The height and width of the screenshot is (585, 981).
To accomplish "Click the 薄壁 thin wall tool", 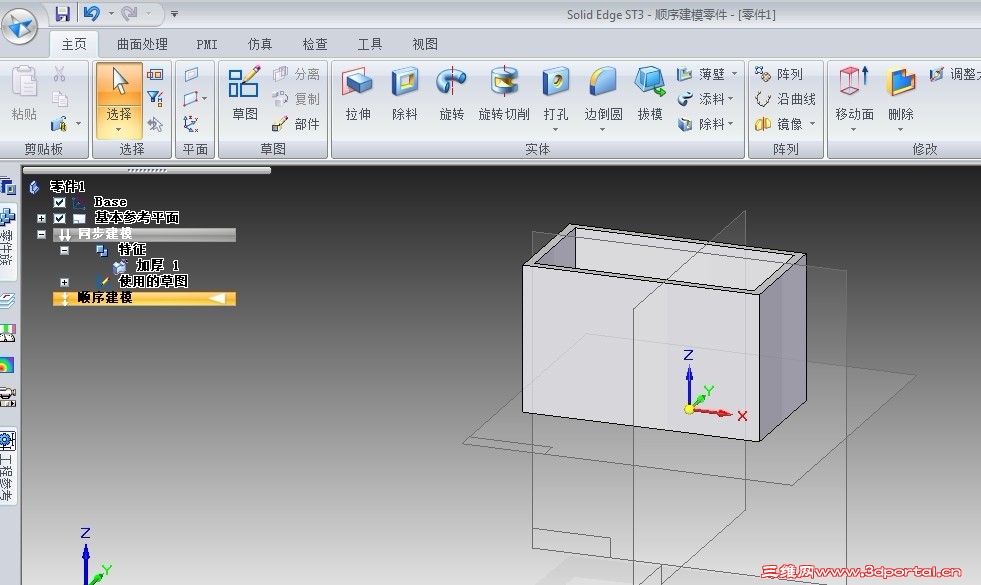I will coord(701,74).
